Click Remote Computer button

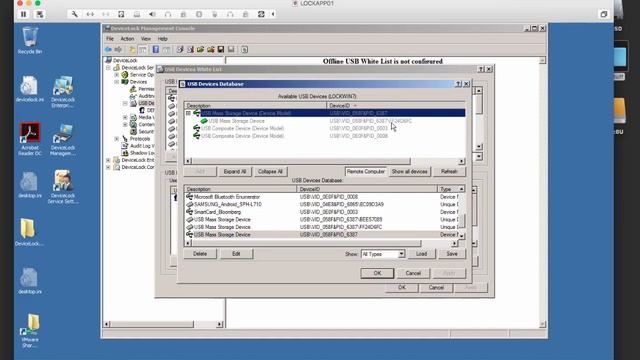pos(366,171)
